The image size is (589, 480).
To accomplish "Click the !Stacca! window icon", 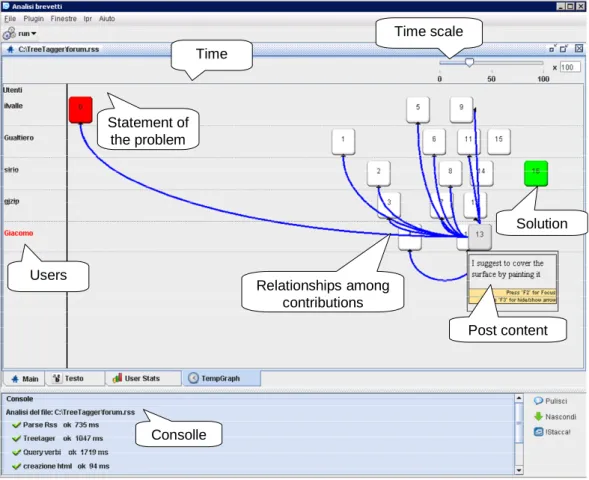I will coord(538,432).
